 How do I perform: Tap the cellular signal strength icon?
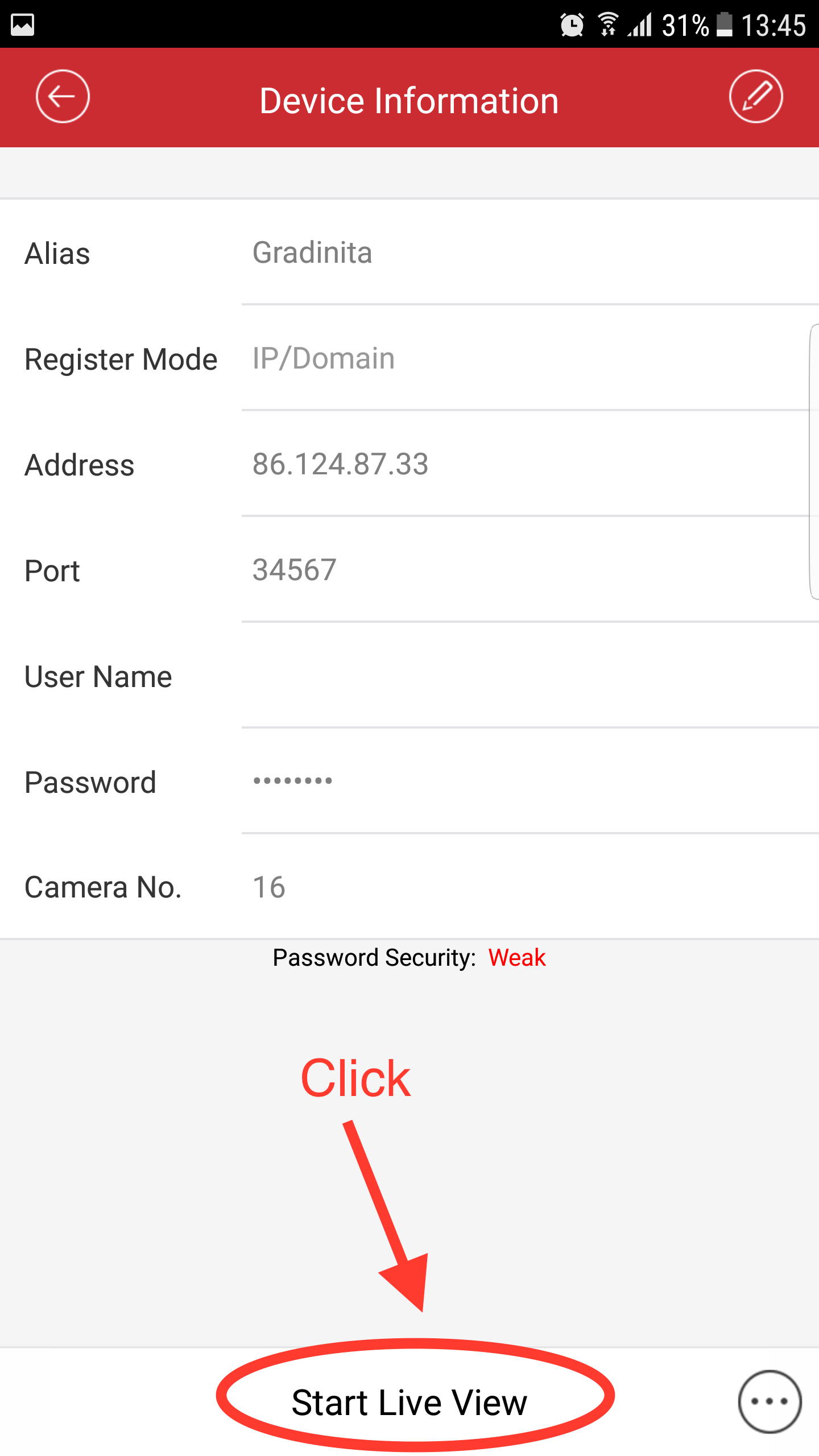click(640, 25)
